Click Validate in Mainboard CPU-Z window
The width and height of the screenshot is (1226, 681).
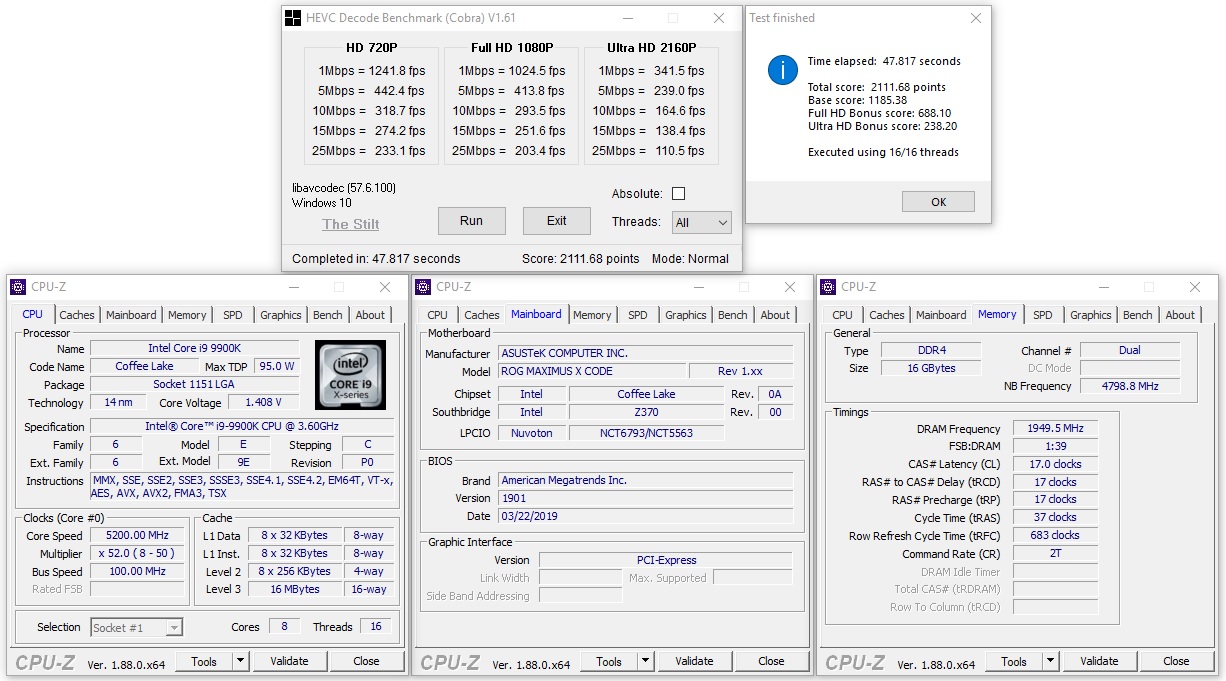point(694,661)
